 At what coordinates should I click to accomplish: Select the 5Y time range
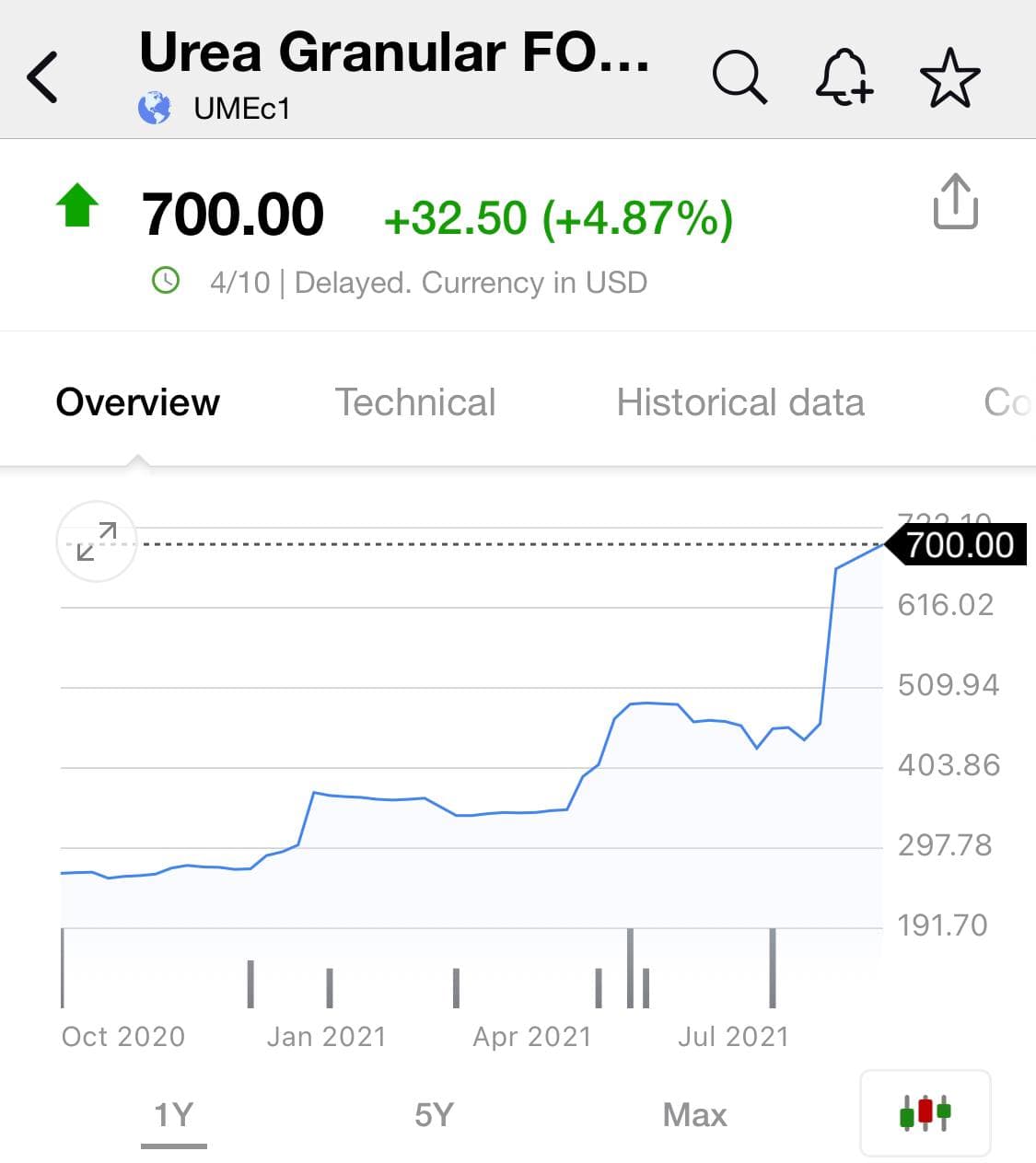(x=434, y=1115)
